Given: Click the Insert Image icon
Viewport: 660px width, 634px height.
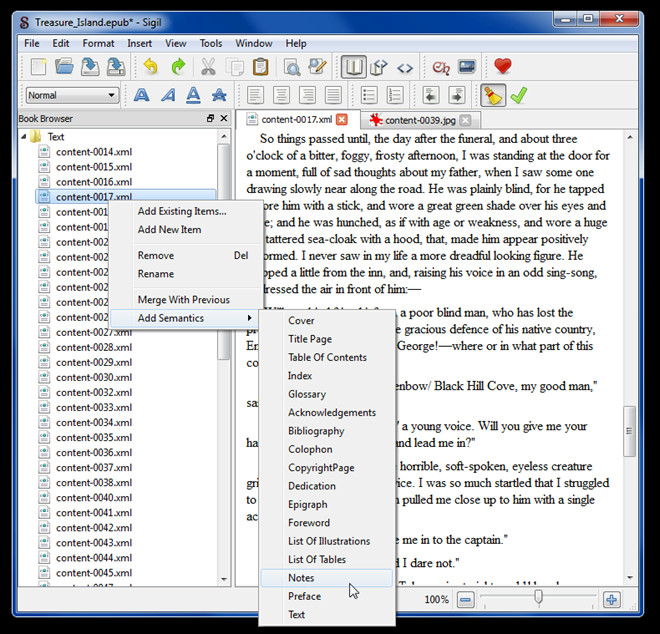Looking at the screenshot, I should coord(467,67).
